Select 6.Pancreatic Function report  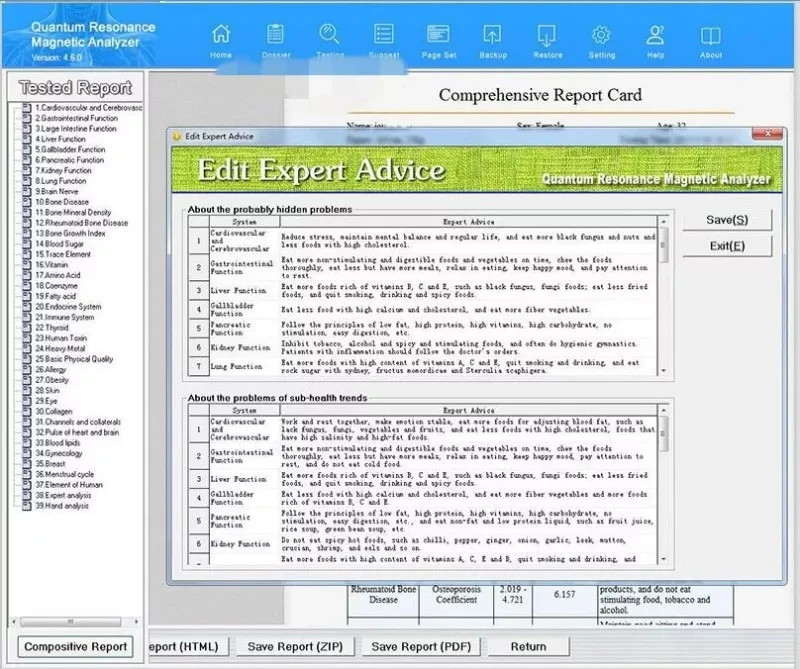[69, 160]
